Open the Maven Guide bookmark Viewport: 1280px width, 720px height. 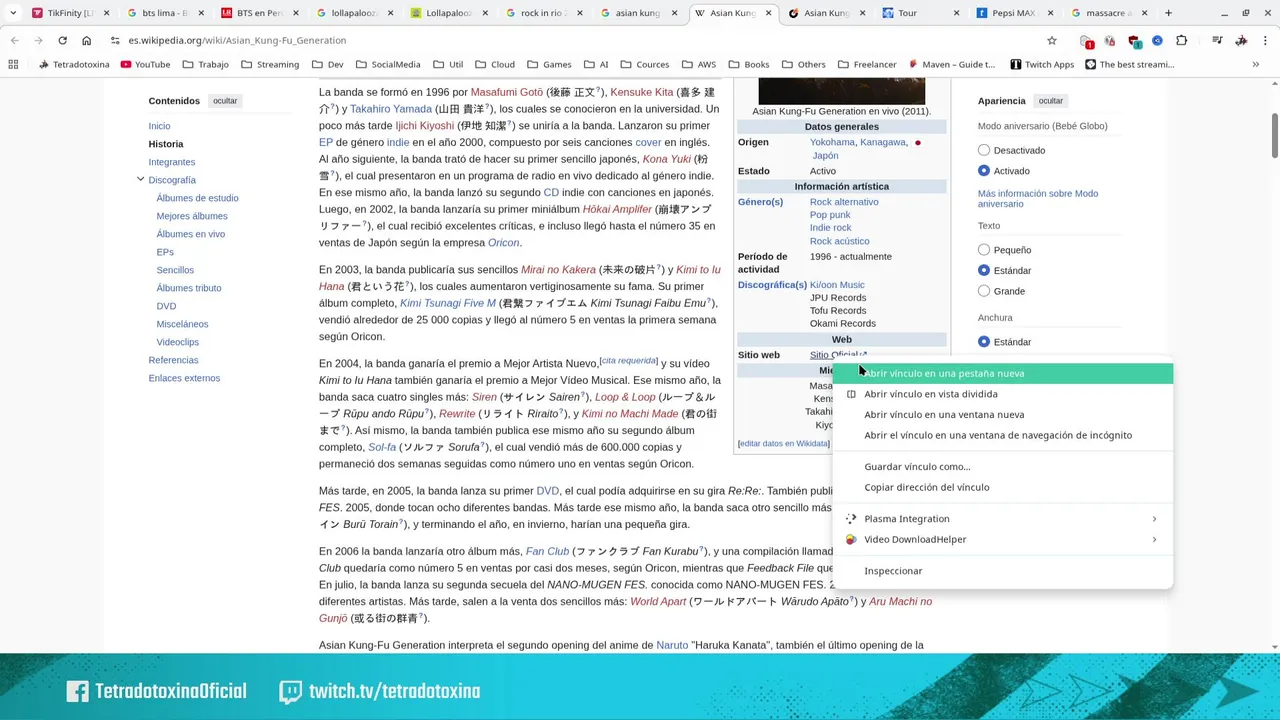[x=951, y=64]
